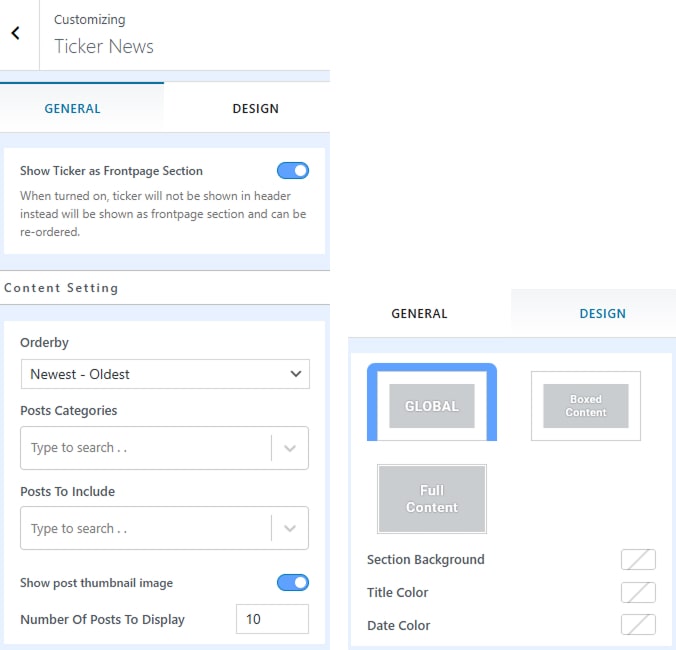Open the right panel Design tab
Image resolution: width=676 pixels, height=650 pixels.
click(602, 314)
